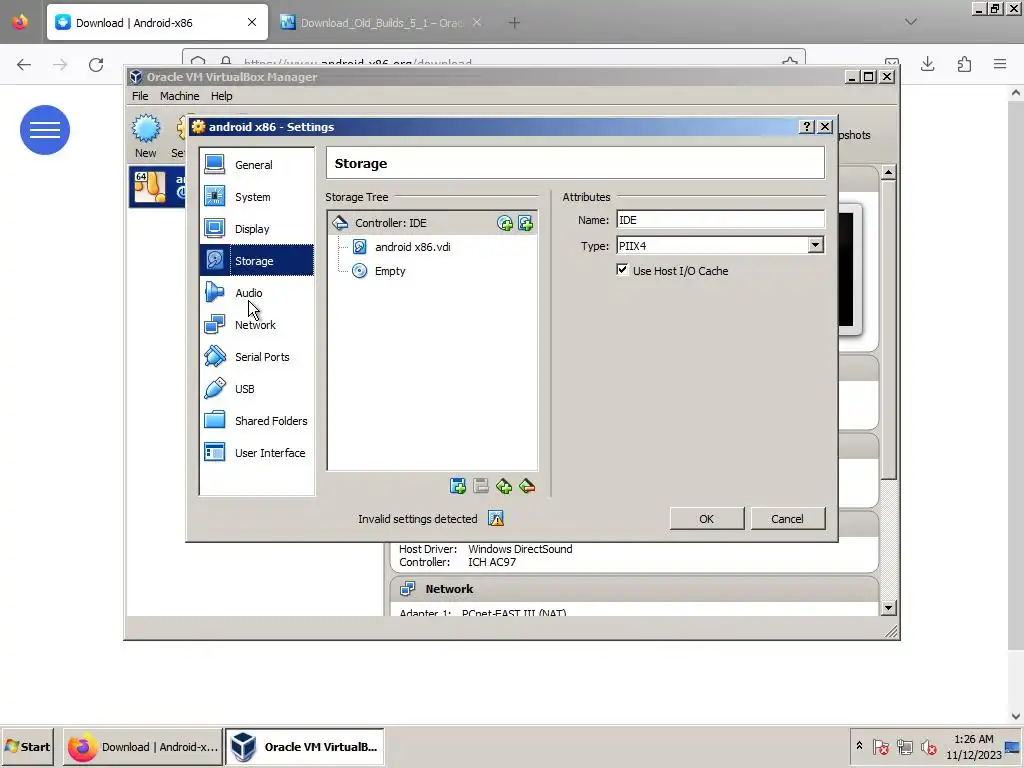Go to the Network settings category
Screen dimensions: 1024x768
(257, 325)
